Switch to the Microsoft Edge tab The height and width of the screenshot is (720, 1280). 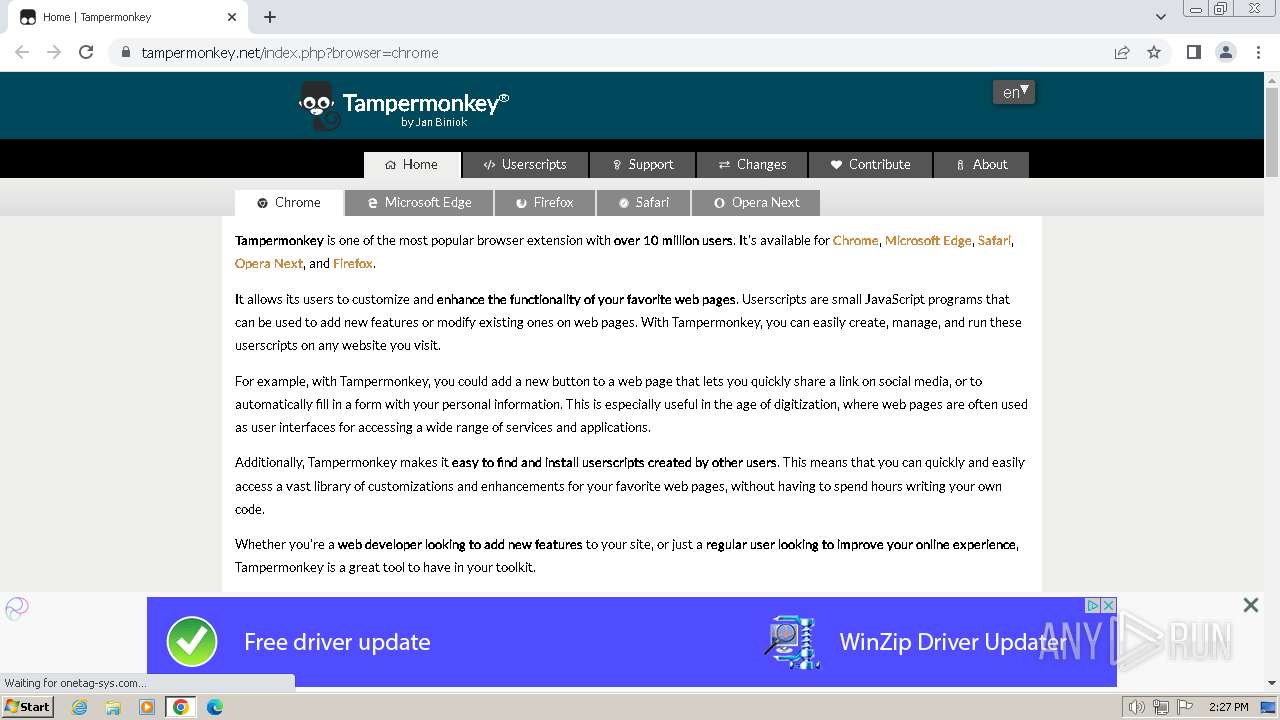419,202
